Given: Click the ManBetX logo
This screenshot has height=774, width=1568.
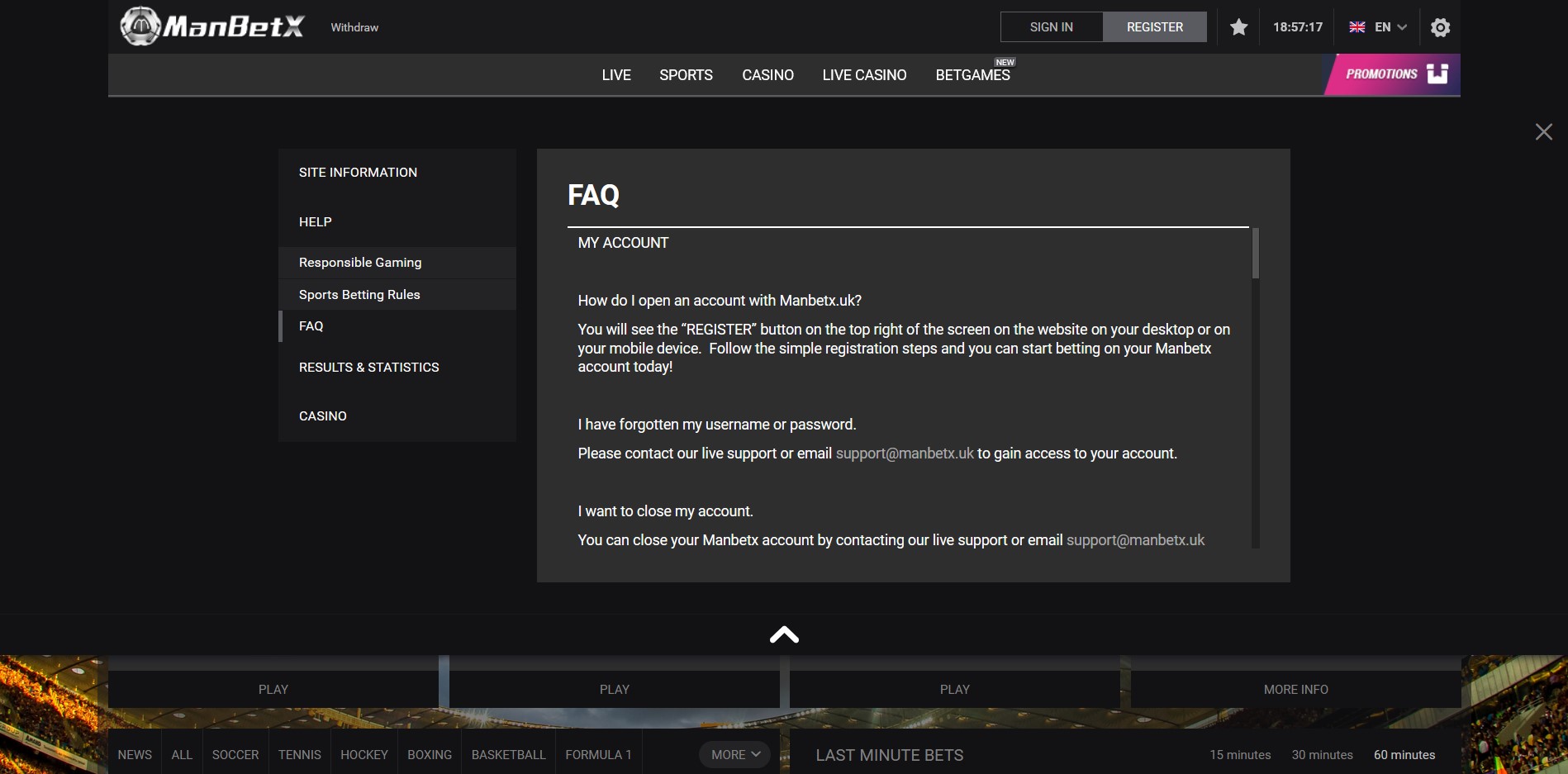Looking at the screenshot, I should pos(212,26).
